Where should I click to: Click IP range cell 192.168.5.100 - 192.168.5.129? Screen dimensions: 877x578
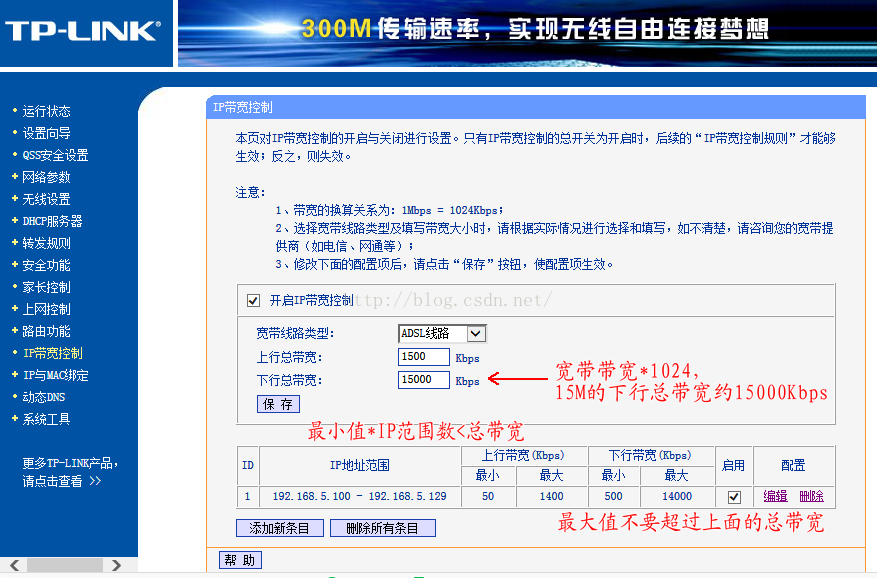pos(360,496)
